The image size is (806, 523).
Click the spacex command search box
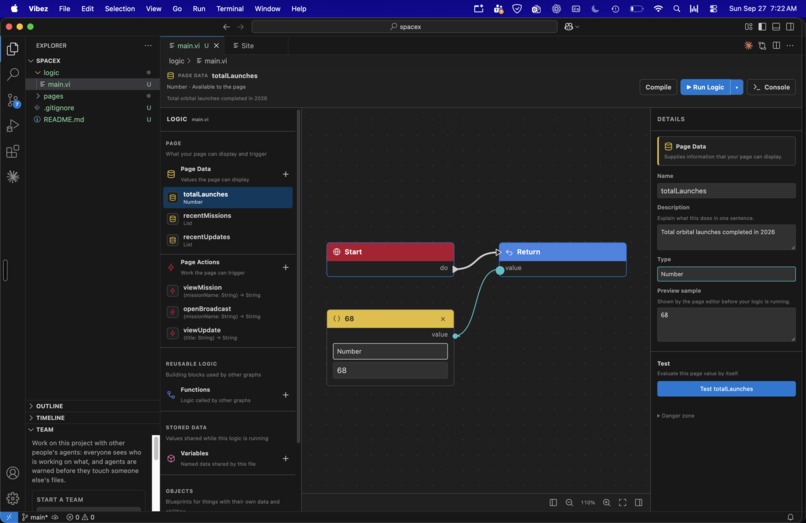point(405,27)
